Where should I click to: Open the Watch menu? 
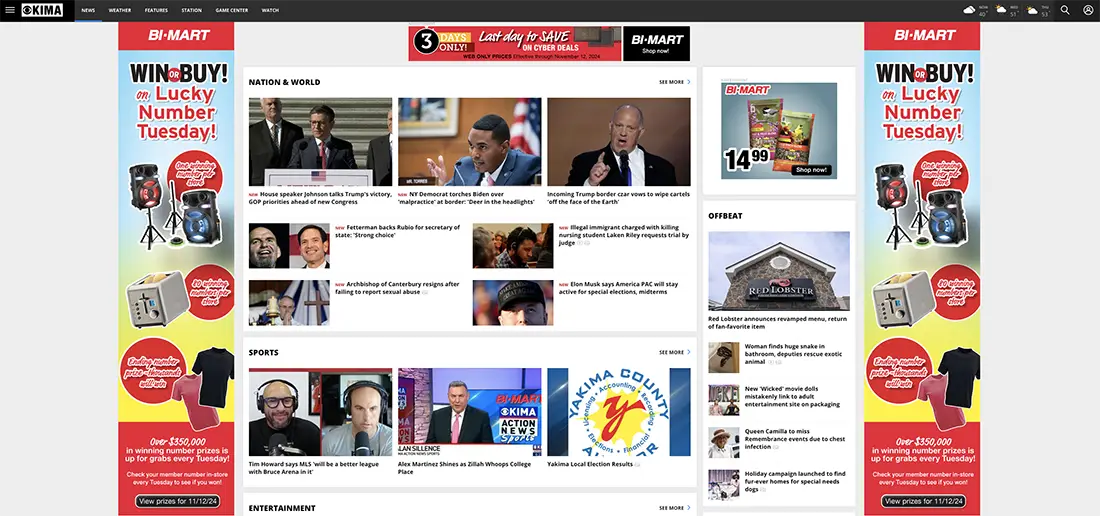coord(270,11)
